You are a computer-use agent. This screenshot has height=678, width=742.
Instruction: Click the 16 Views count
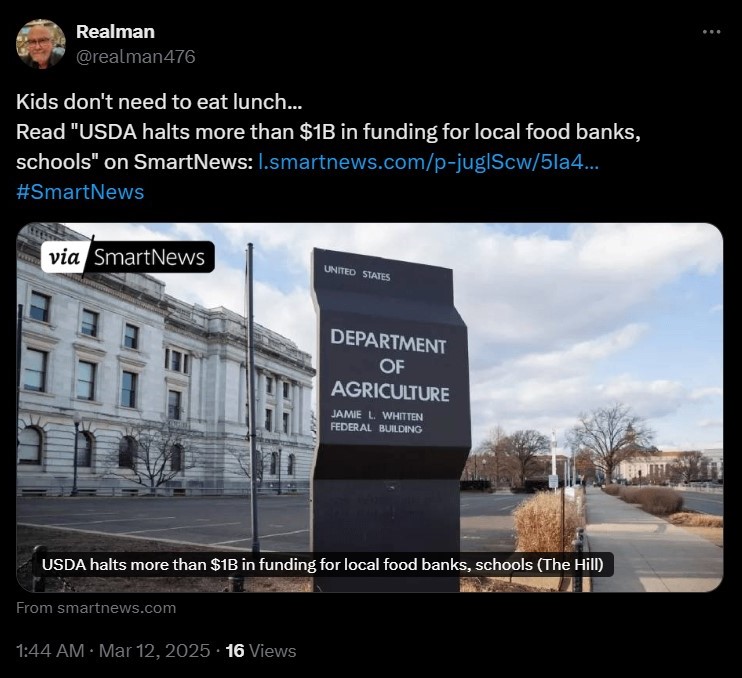[261, 651]
